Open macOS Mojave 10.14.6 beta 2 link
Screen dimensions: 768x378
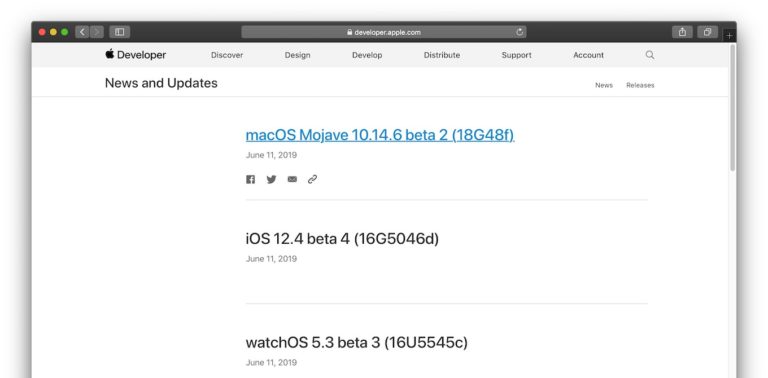click(380, 135)
